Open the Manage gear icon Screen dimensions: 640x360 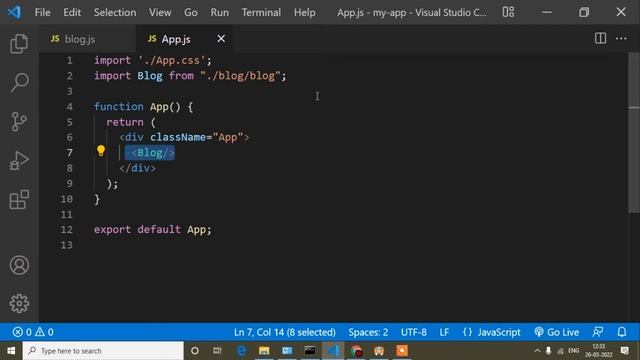coord(19,304)
